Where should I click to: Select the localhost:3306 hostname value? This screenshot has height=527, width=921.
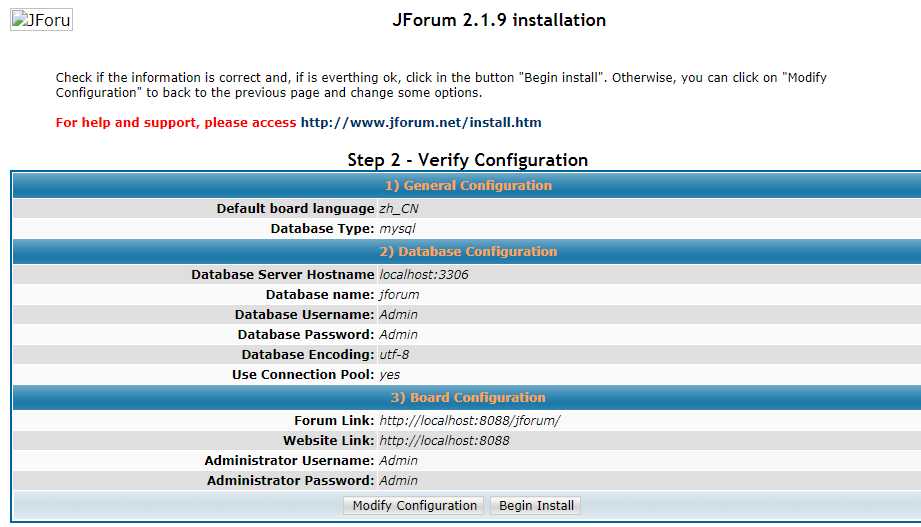(424, 274)
